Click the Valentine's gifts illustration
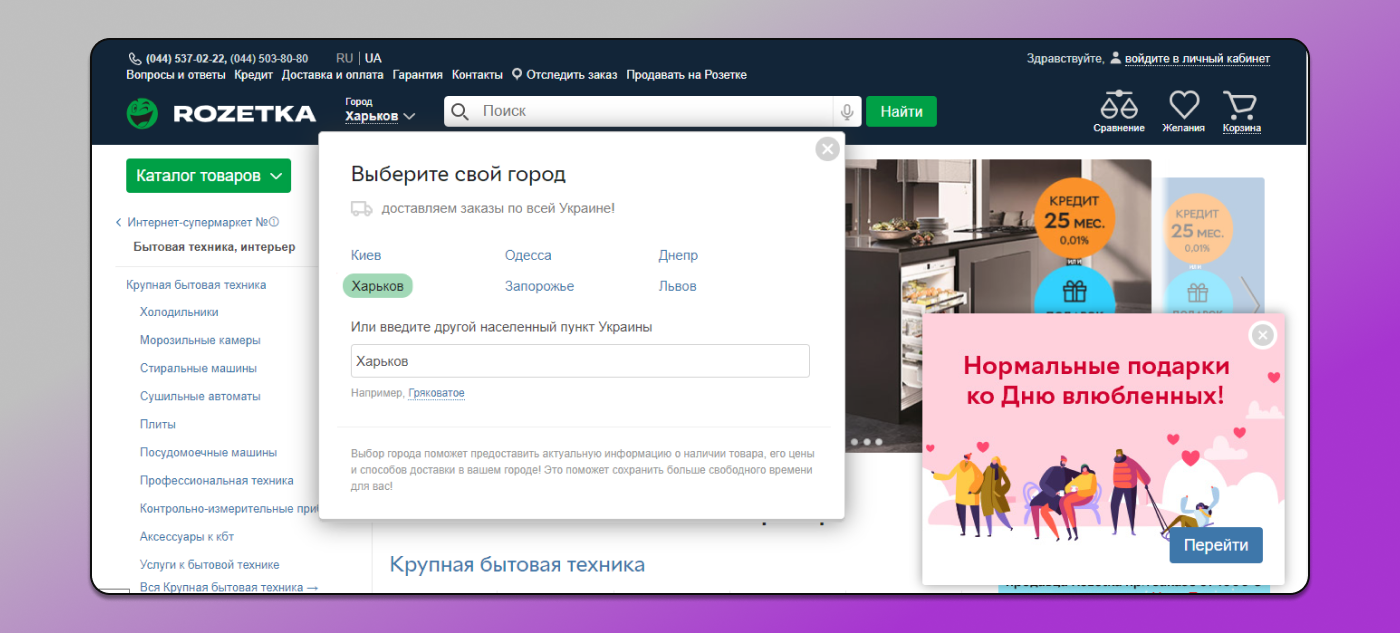This screenshot has width=1400, height=633. click(1101, 485)
